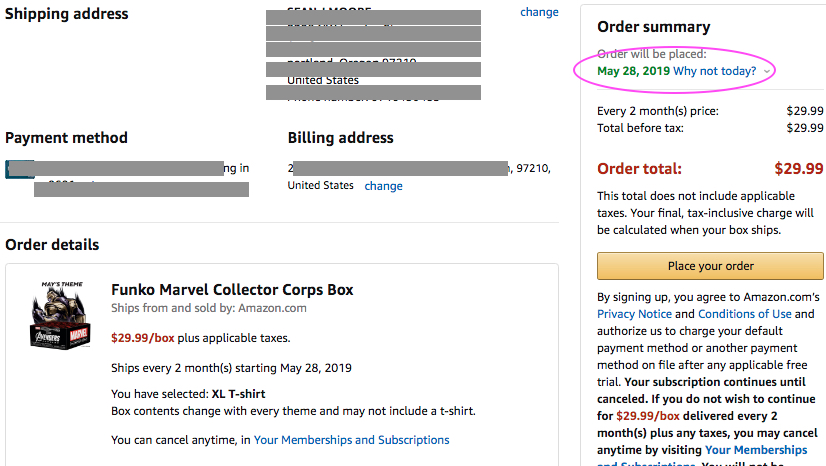Click the Payment method heading
The image size is (826, 466).
66,138
